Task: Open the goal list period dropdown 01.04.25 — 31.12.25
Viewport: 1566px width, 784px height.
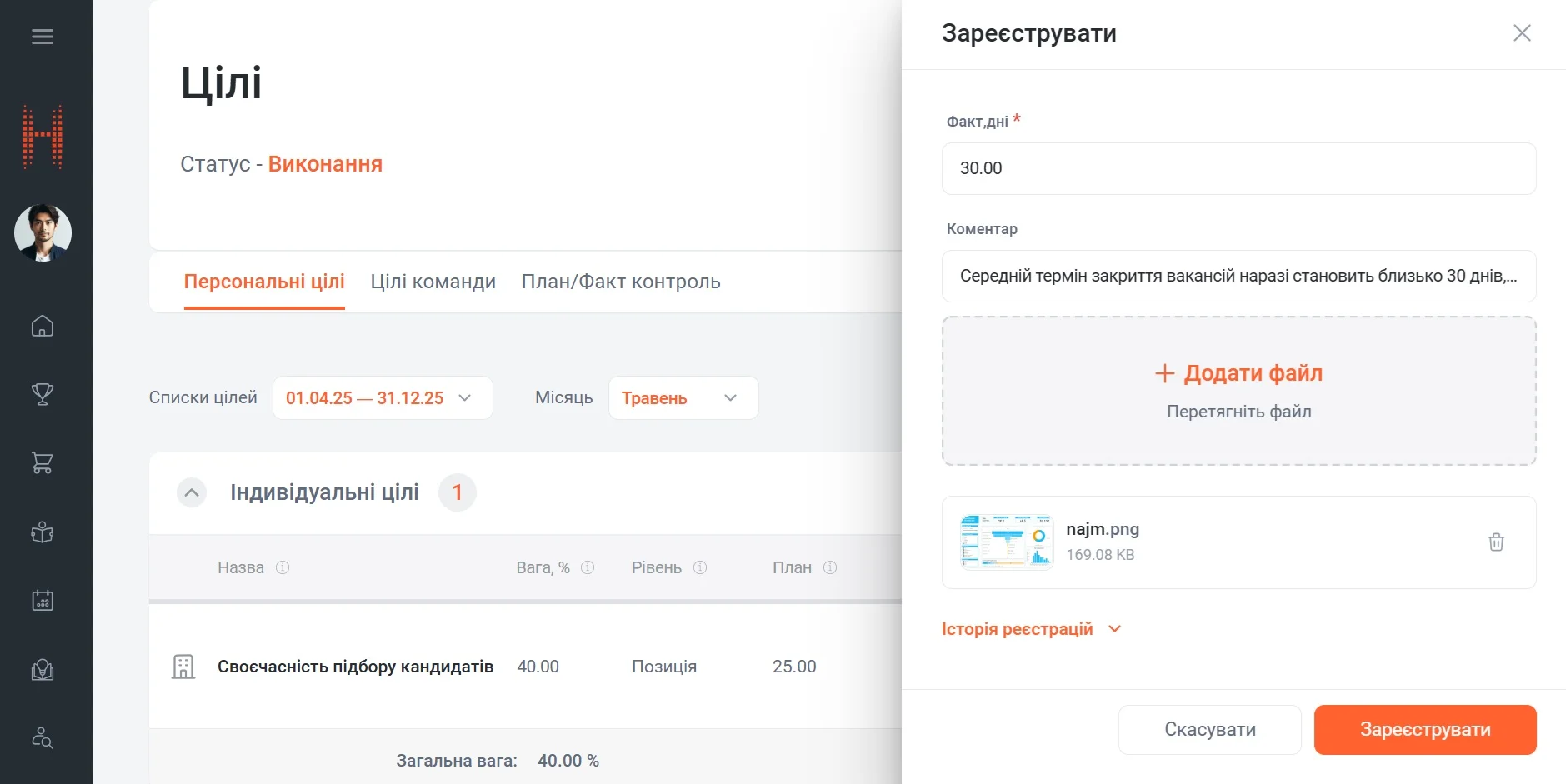Action: 382,397
